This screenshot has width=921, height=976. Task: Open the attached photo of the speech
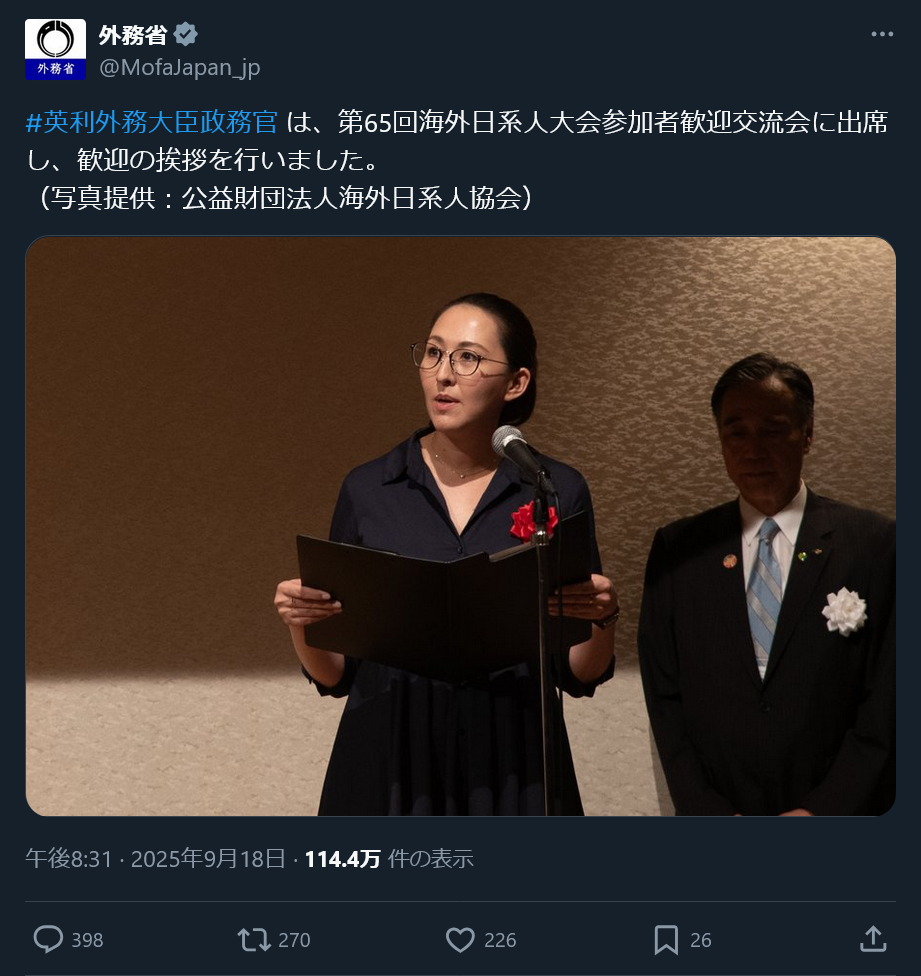[460, 526]
